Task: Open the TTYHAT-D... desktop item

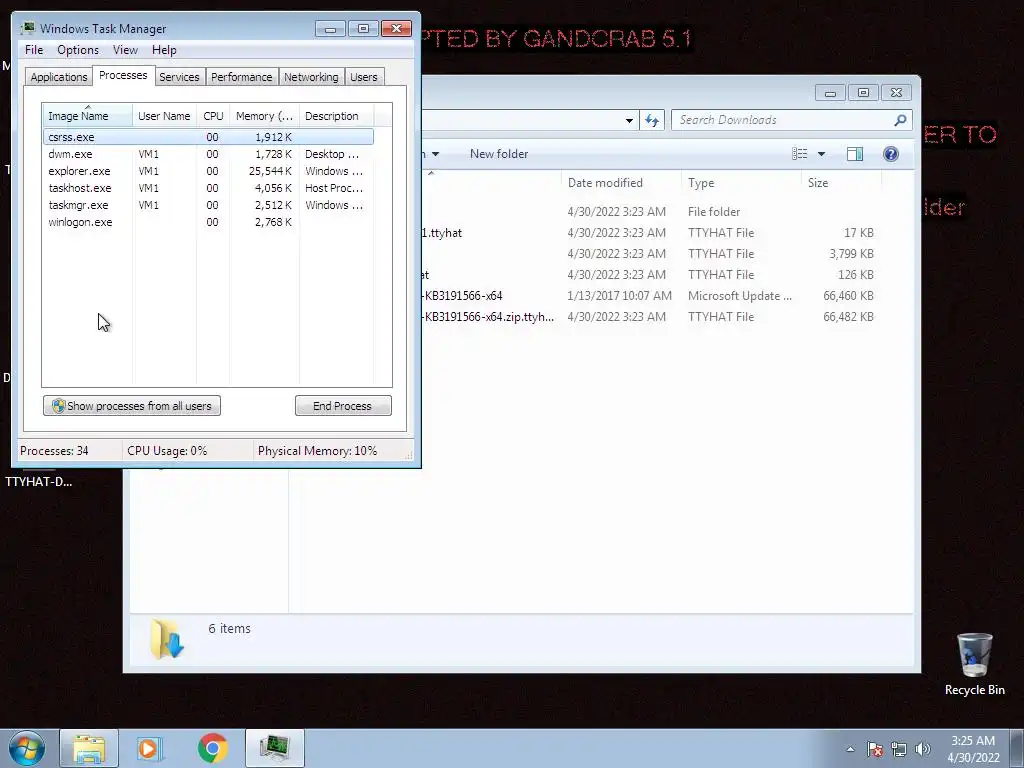Action: click(x=39, y=481)
